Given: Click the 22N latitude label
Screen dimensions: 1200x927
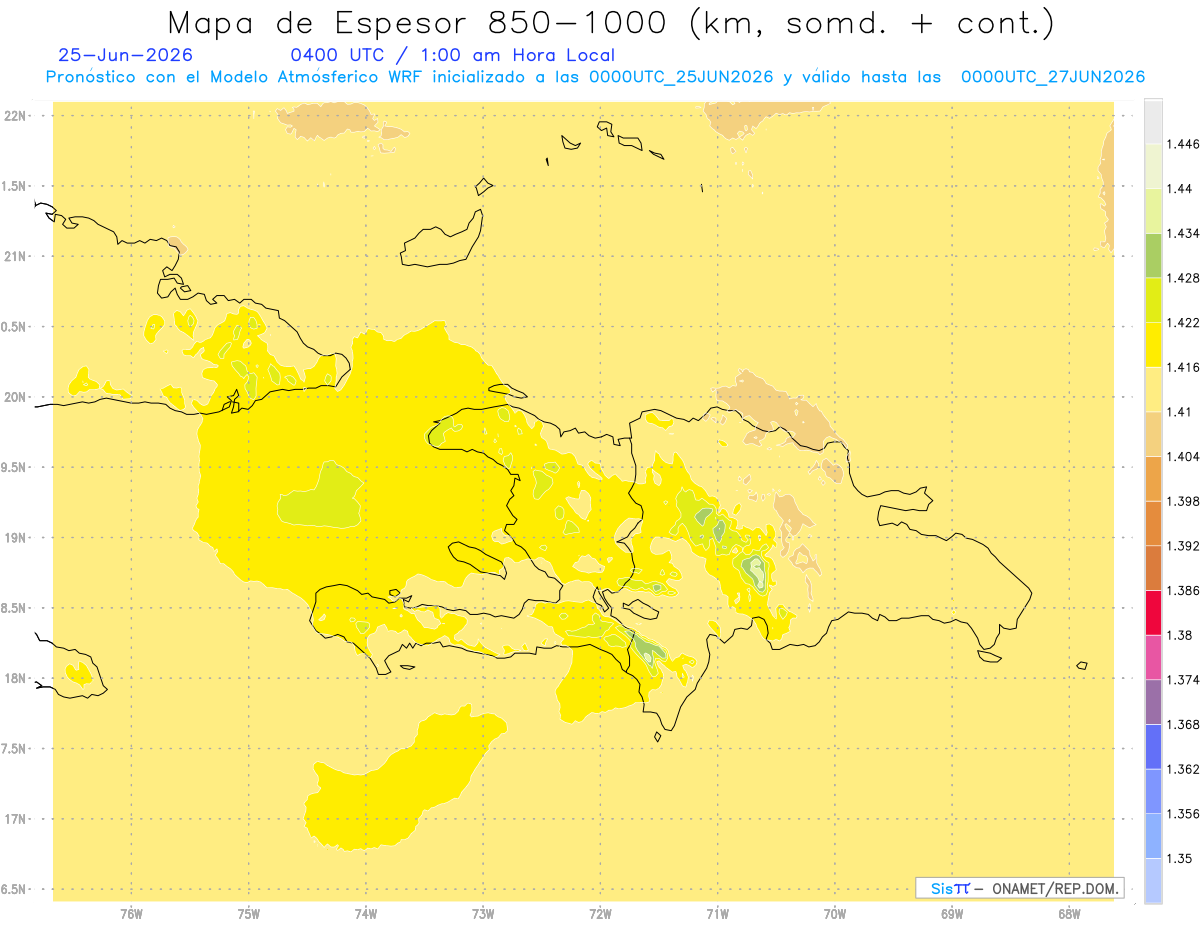Looking at the screenshot, I should point(15,116).
